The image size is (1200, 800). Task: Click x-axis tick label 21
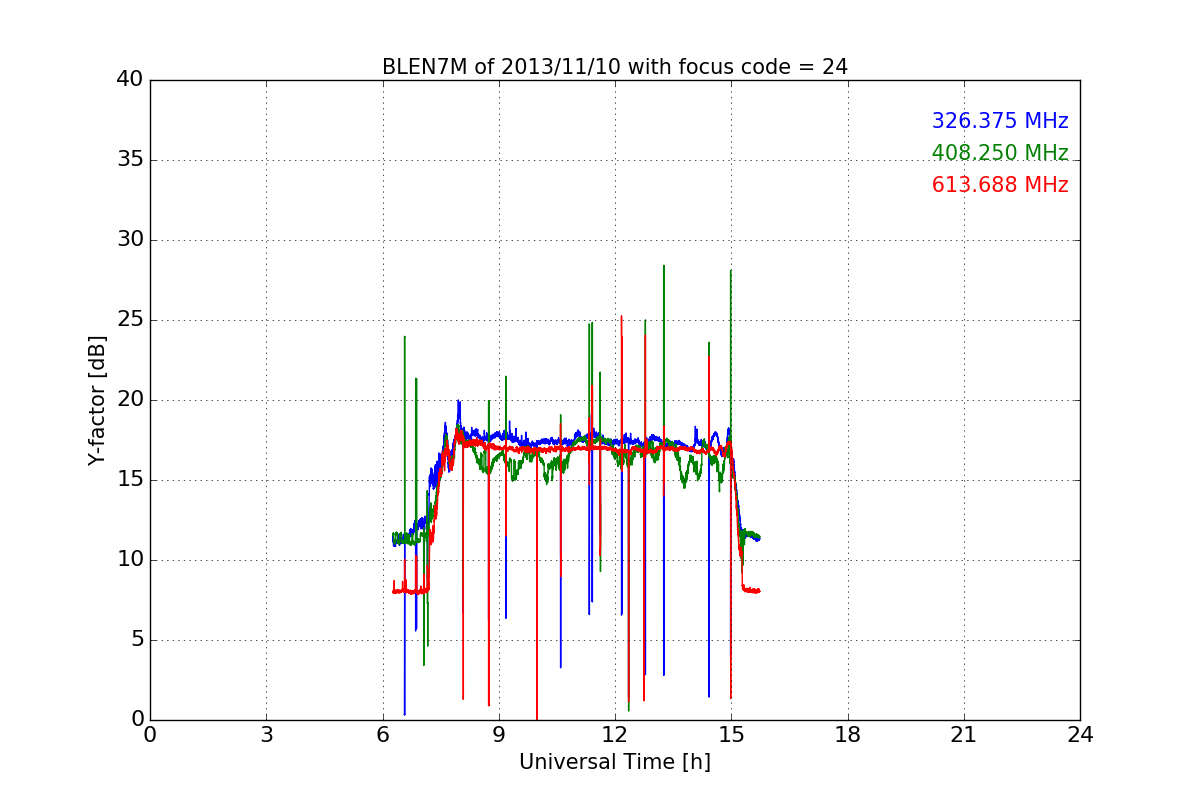pos(964,734)
